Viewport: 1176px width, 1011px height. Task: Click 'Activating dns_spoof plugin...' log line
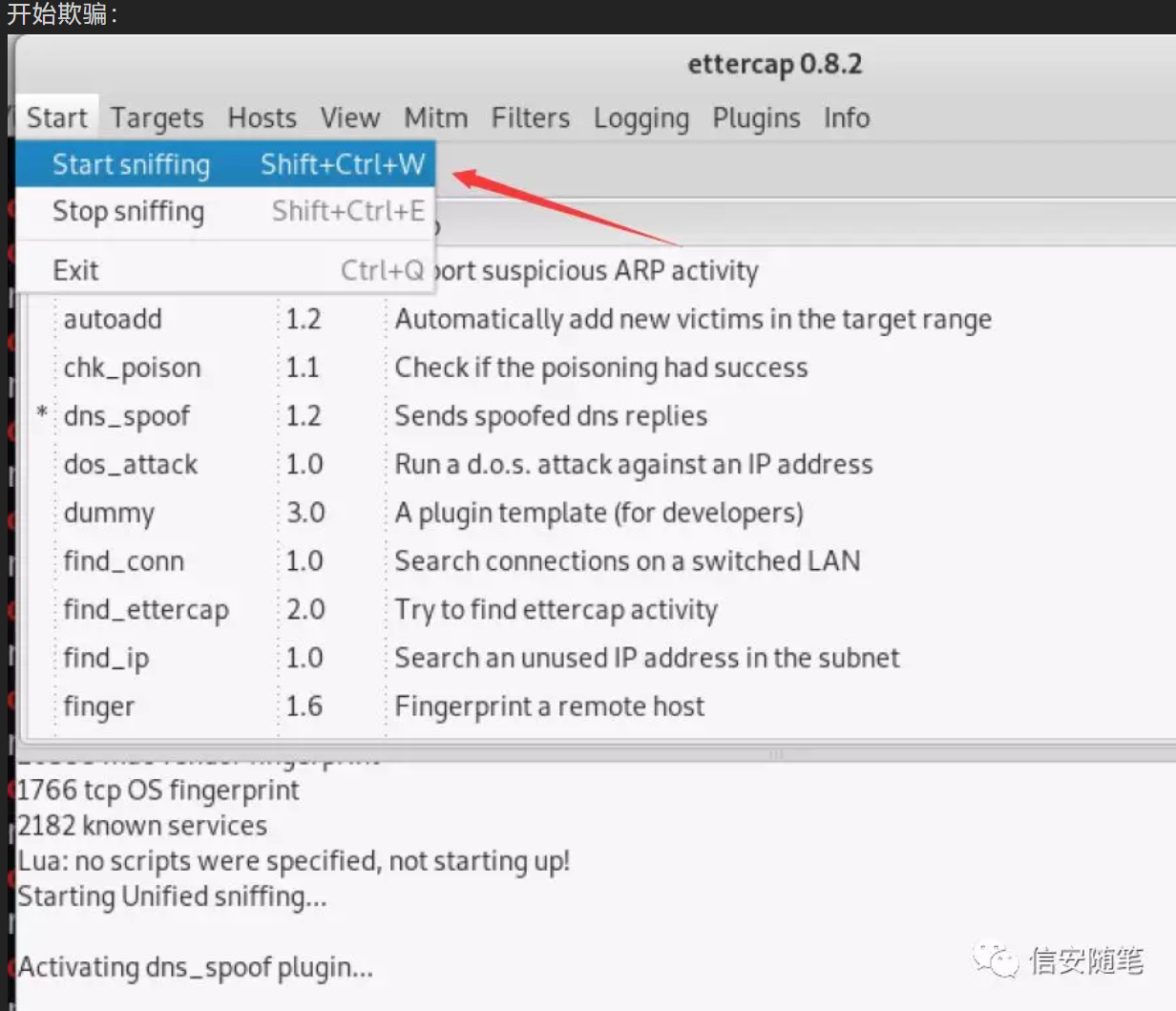[195, 967]
